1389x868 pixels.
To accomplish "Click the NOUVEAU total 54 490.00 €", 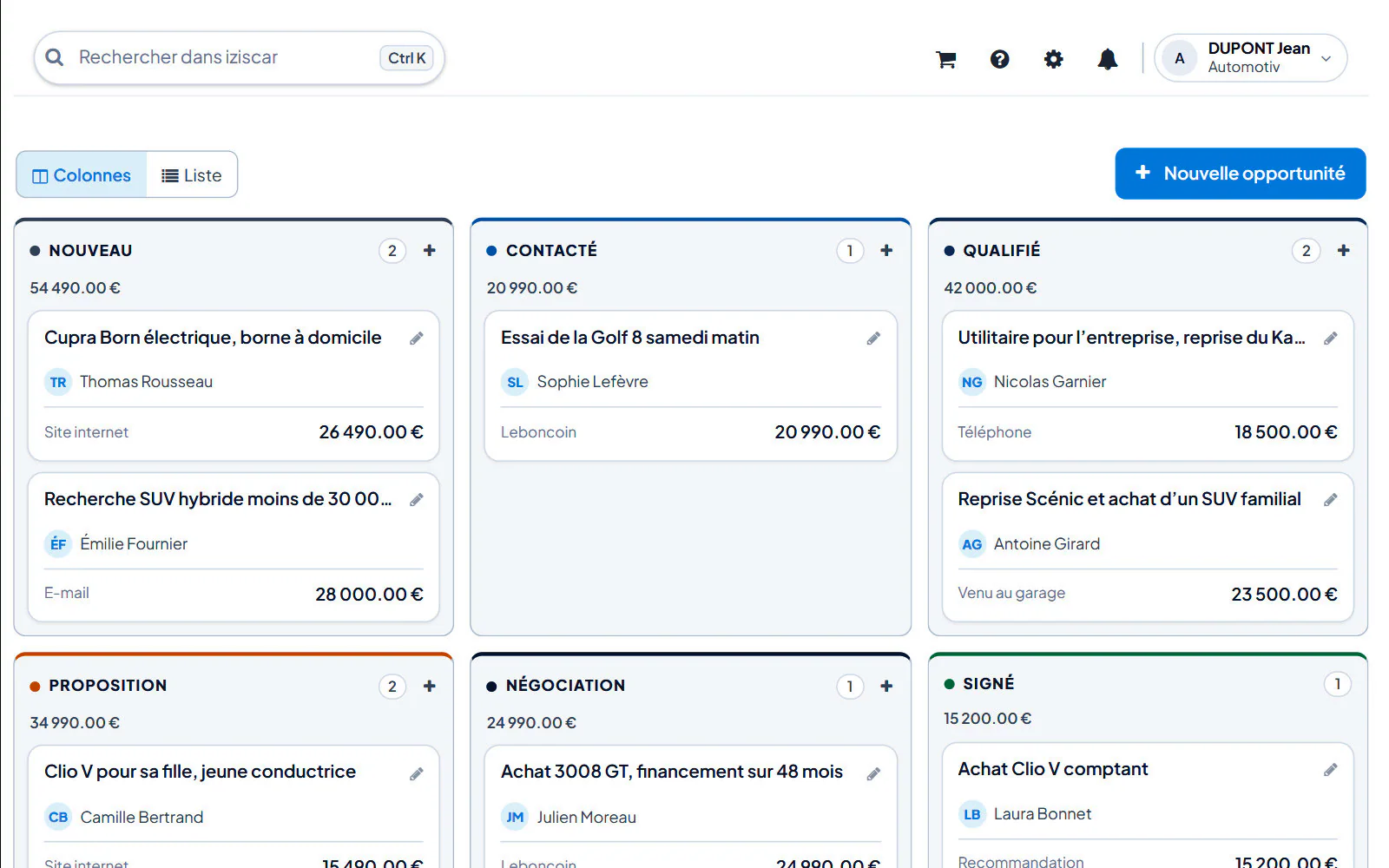I will [x=76, y=288].
